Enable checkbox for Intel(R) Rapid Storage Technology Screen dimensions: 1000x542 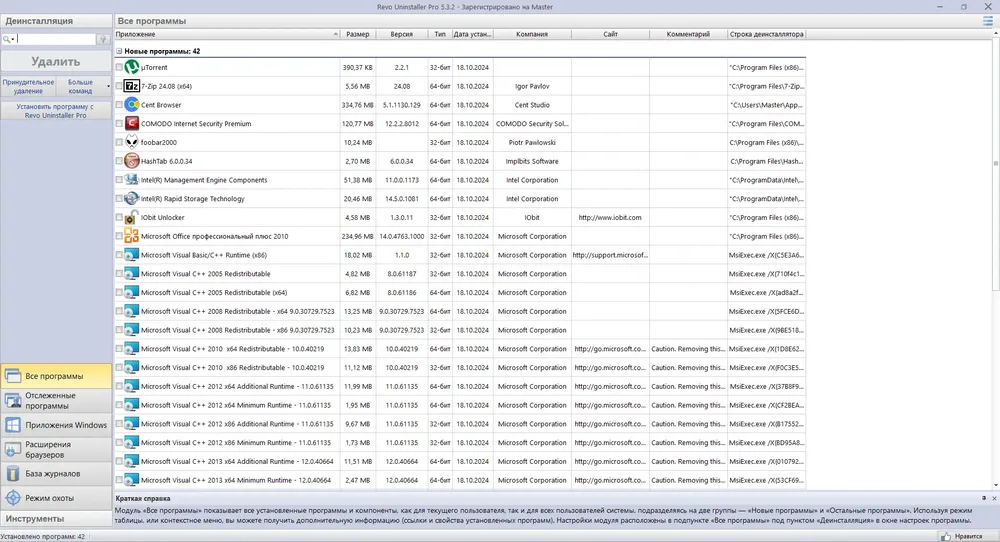pyautogui.click(x=119, y=199)
